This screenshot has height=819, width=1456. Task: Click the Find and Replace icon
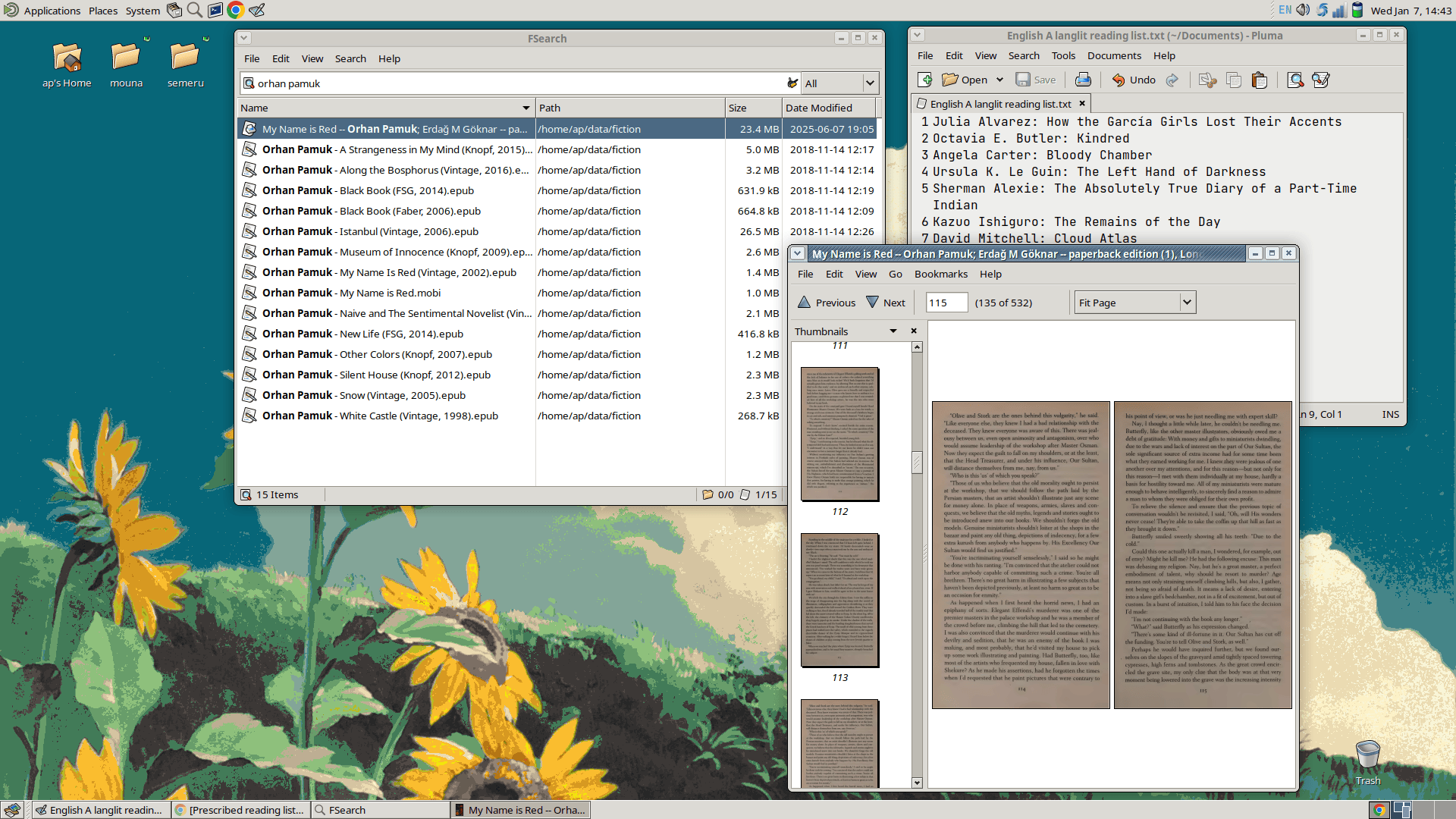[1320, 80]
